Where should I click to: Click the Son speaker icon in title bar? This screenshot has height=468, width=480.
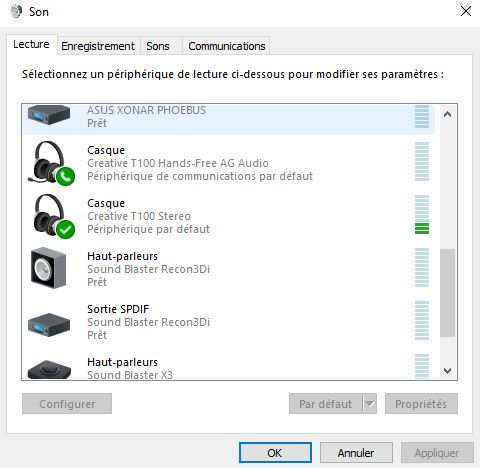16,12
